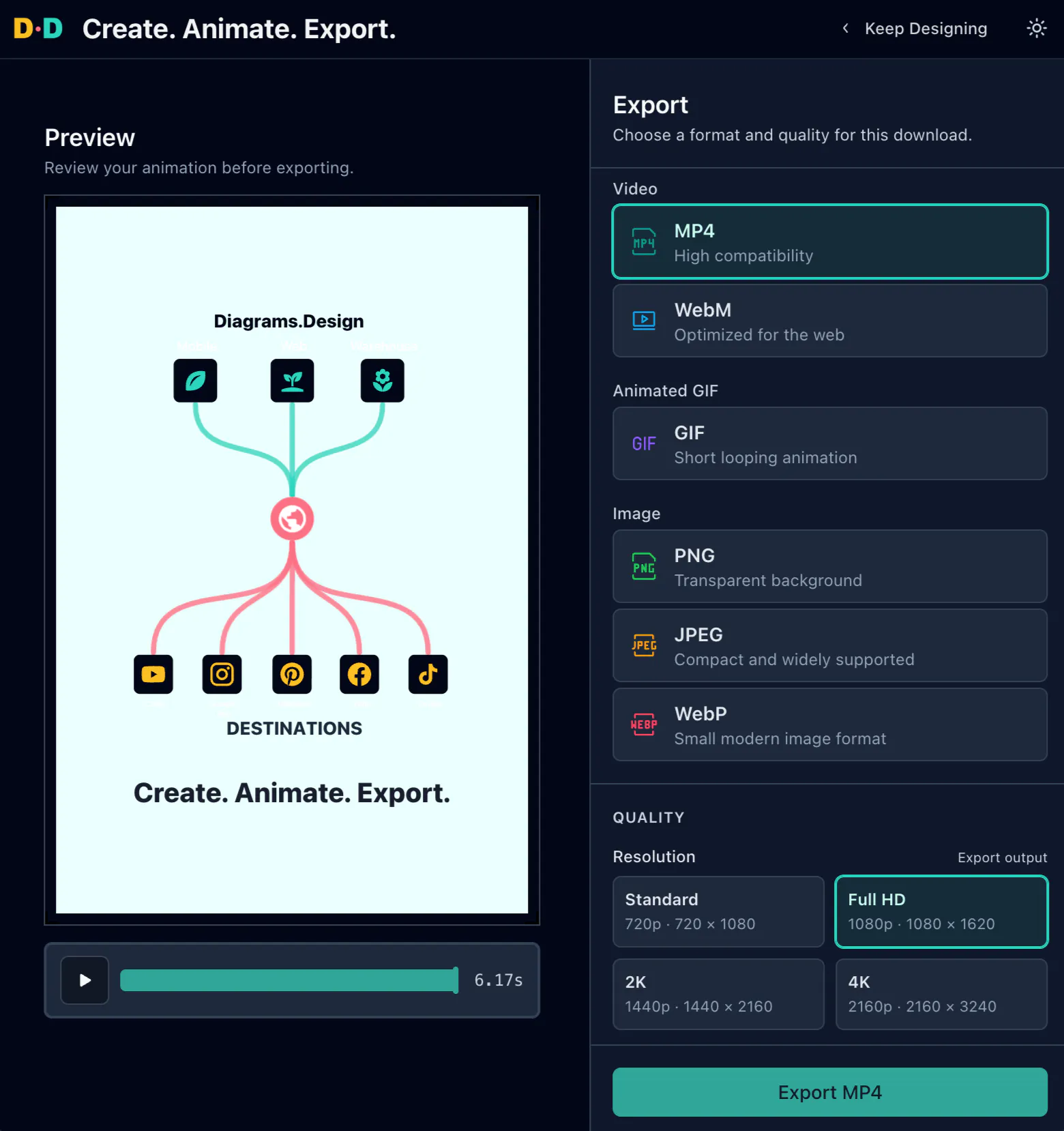Choose the 2K 1440p resolution
Viewport: 1064px width, 1131px height.
[x=718, y=994]
